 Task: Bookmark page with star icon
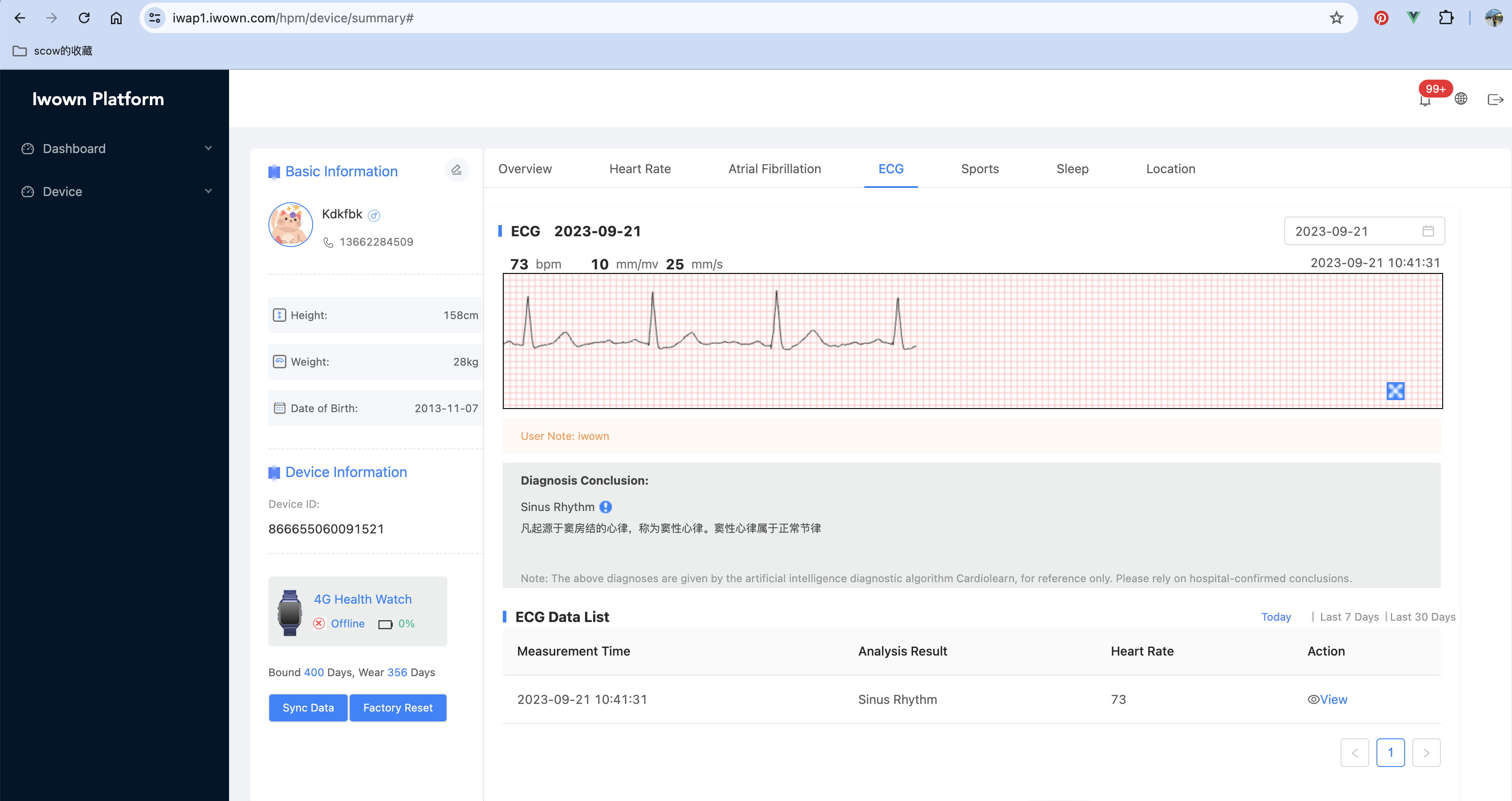(x=1337, y=18)
